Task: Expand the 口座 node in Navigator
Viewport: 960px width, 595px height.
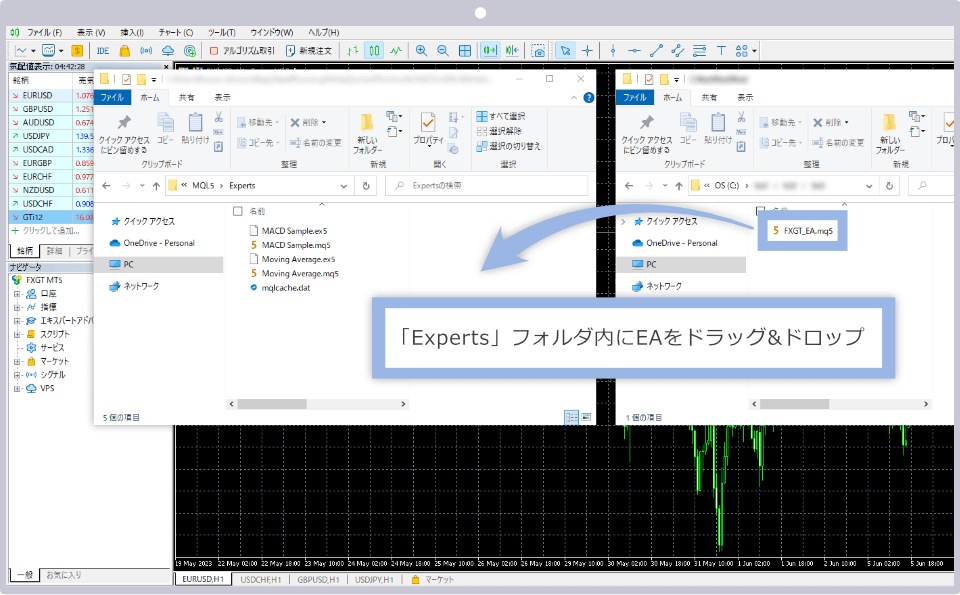Action: pos(17,294)
